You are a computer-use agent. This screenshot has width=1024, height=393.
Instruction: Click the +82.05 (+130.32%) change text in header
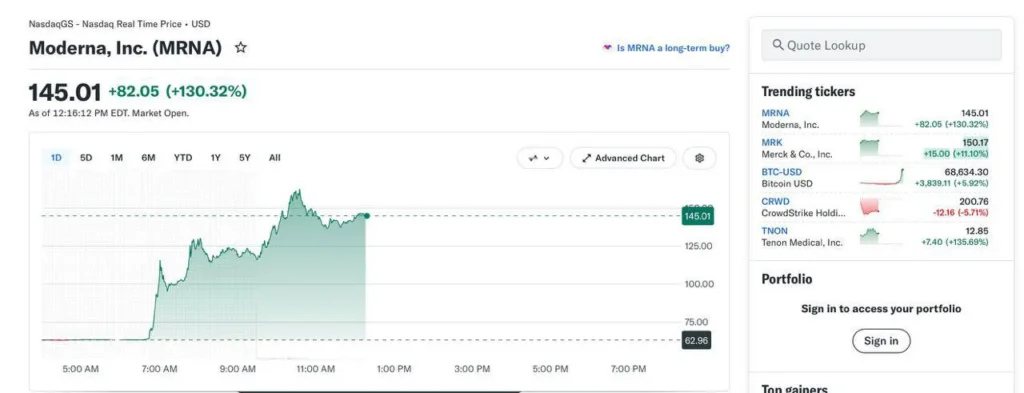(178, 91)
